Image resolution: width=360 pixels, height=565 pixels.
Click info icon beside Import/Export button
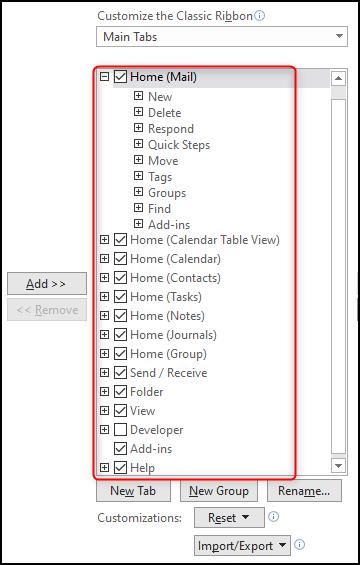(299, 544)
